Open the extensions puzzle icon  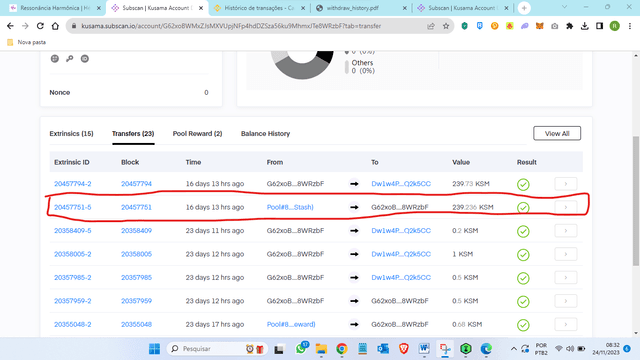point(569,26)
